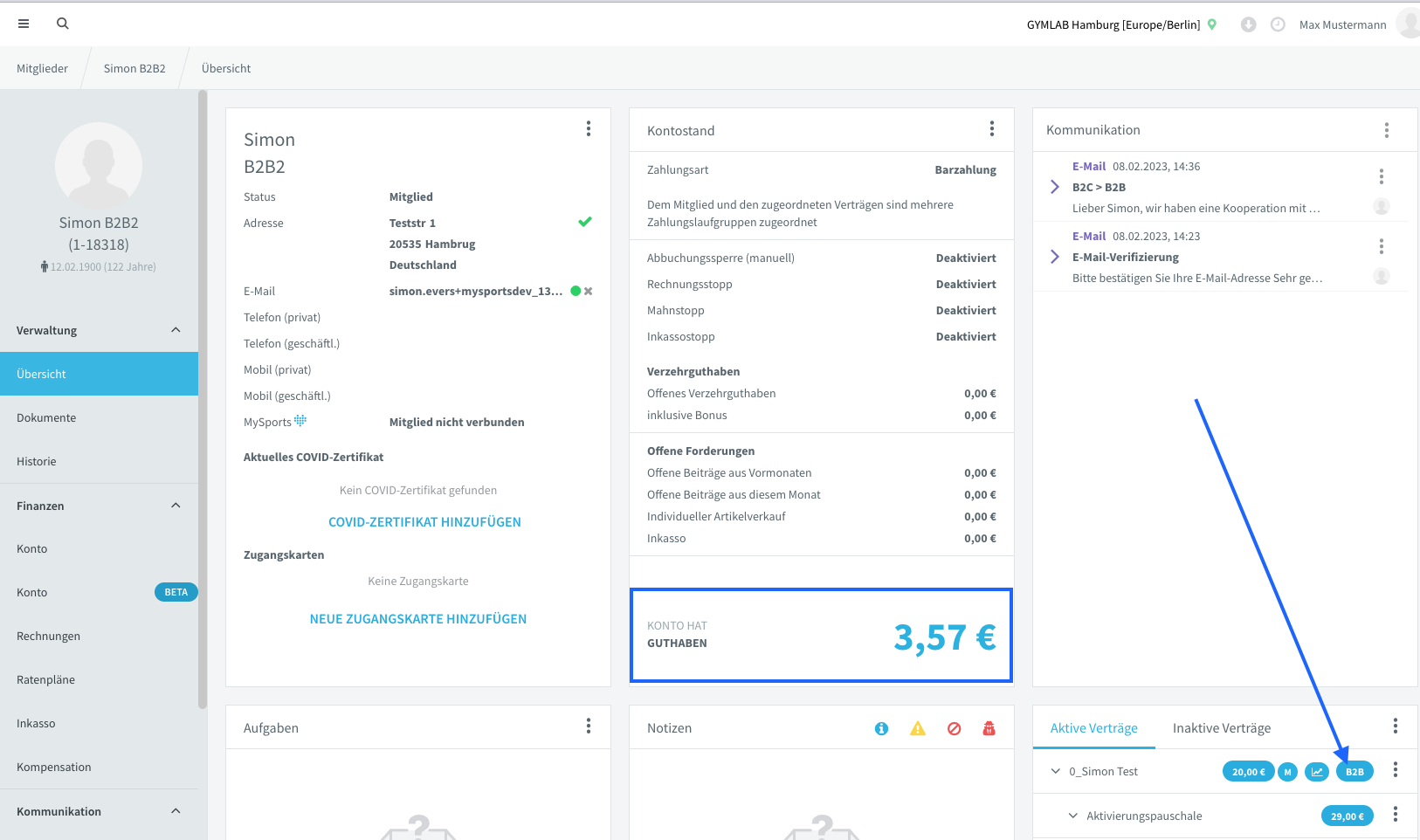Click COVID-ZERTIFIKAT HINZUFÜGEN link
Viewport: 1420px width, 840px height.
(424, 522)
